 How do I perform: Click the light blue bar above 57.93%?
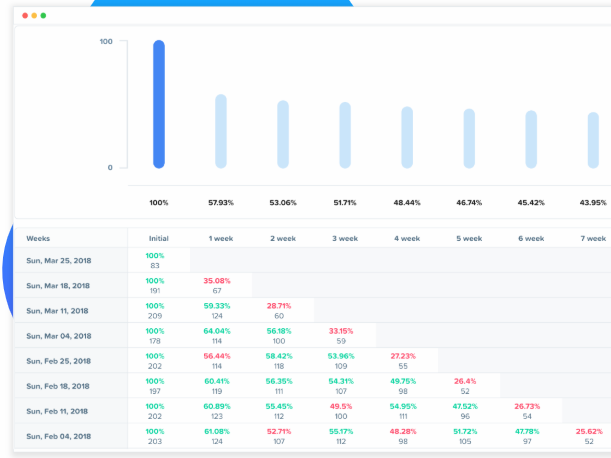[221, 131]
